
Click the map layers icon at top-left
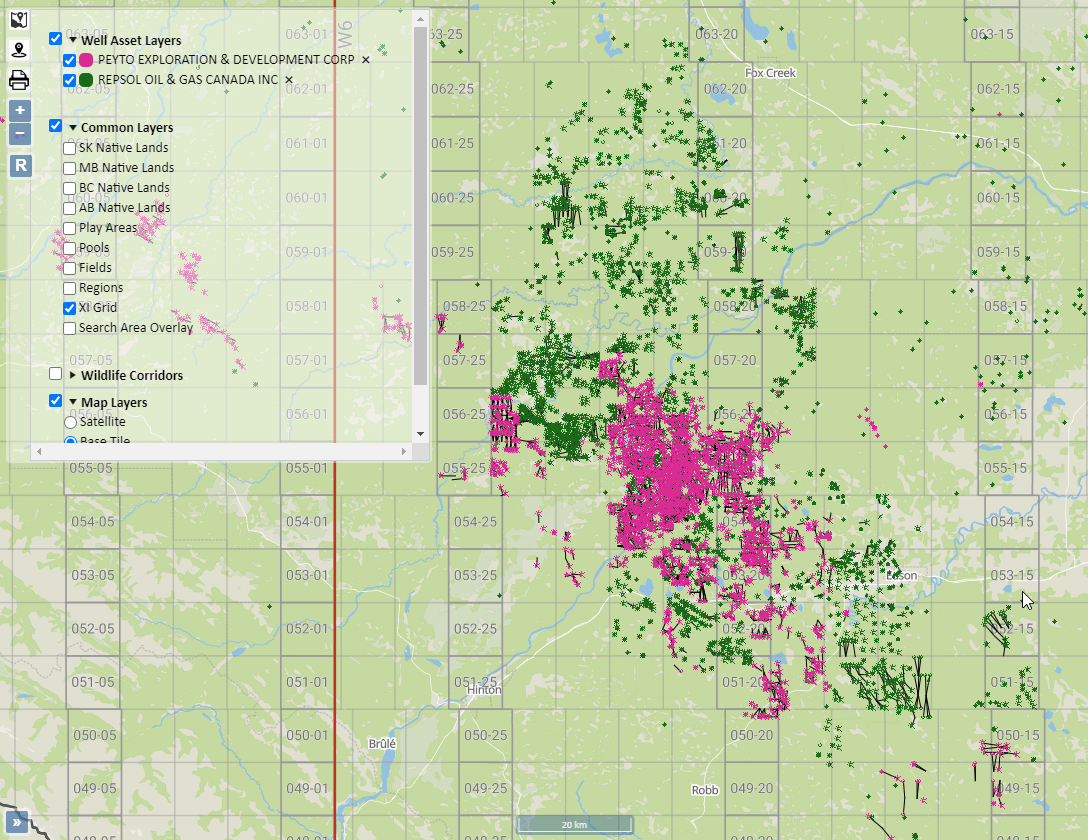[x=19, y=20]
